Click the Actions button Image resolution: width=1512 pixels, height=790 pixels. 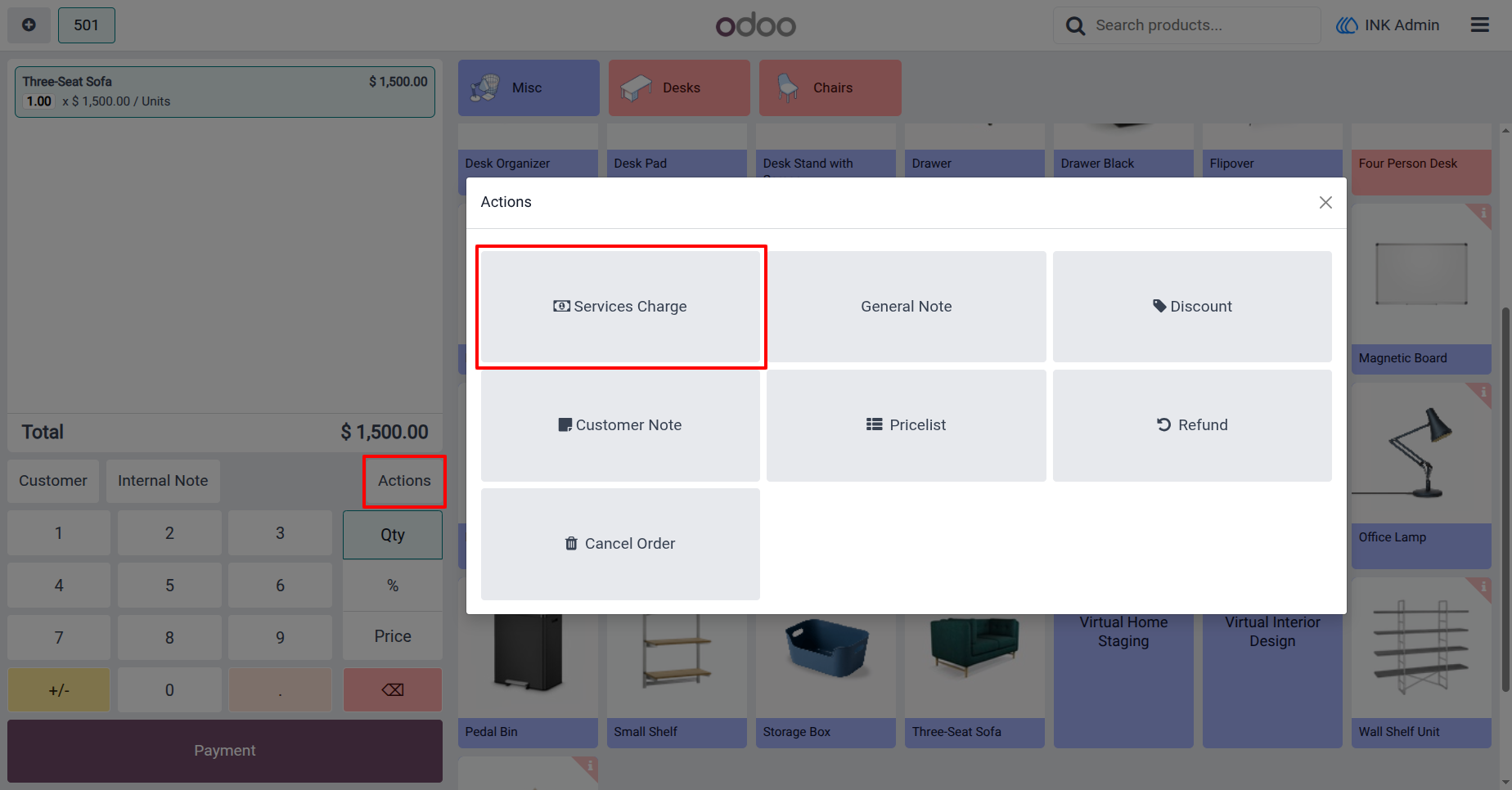tap(404, 481)
